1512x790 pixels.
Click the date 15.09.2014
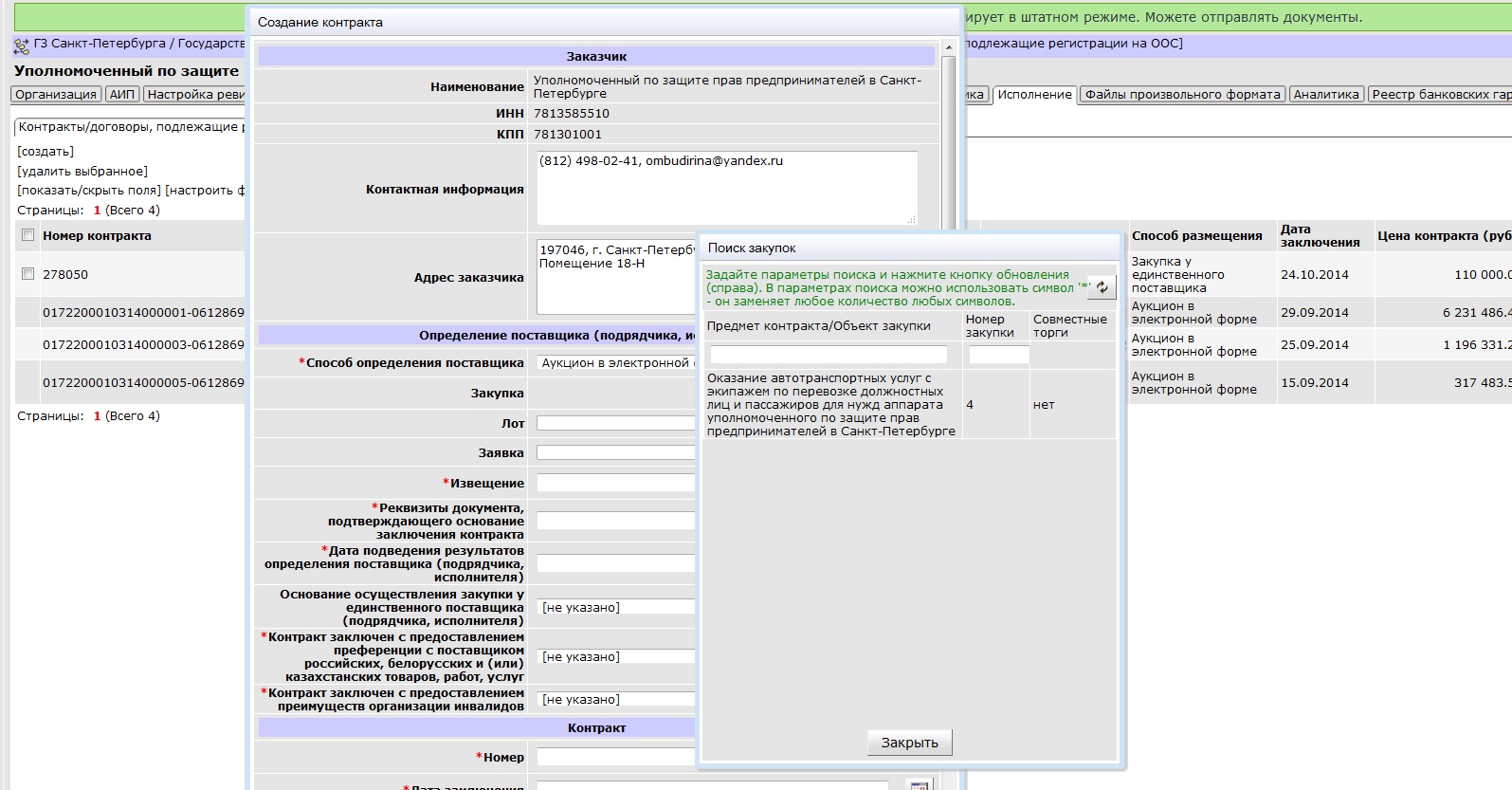pyautogui.click(x=1315, y=383)
